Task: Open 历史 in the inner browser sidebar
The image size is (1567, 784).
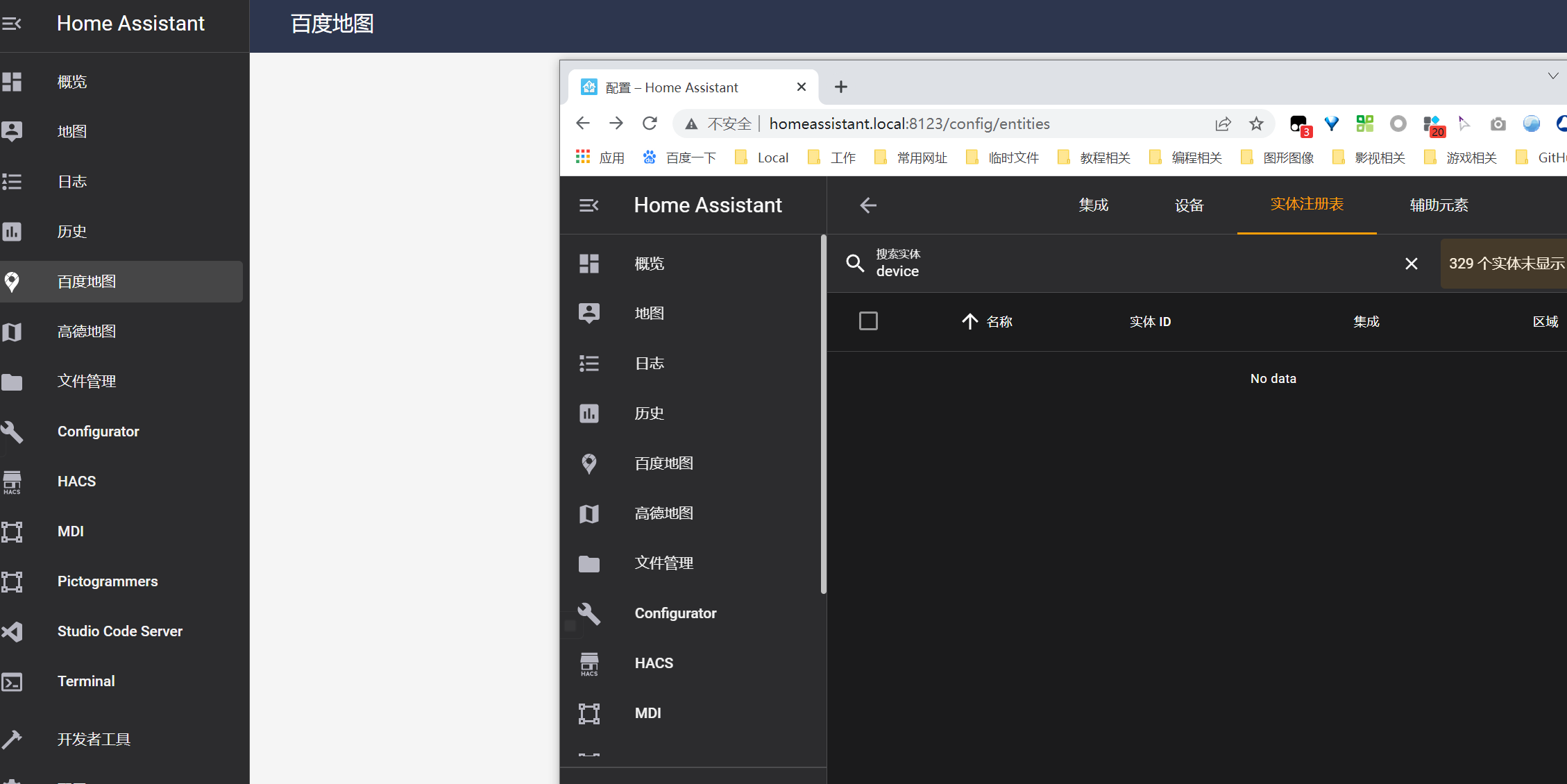Action: 691,414
